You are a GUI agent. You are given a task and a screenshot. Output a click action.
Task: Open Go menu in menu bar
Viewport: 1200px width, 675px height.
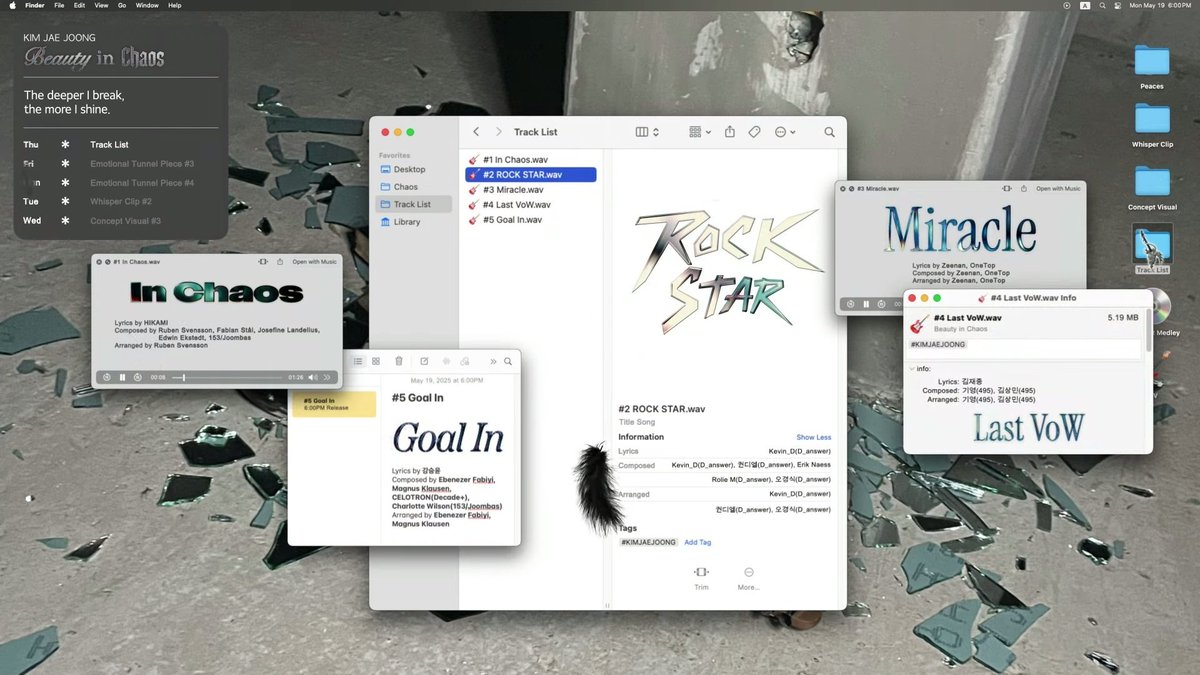click(122, 5)
